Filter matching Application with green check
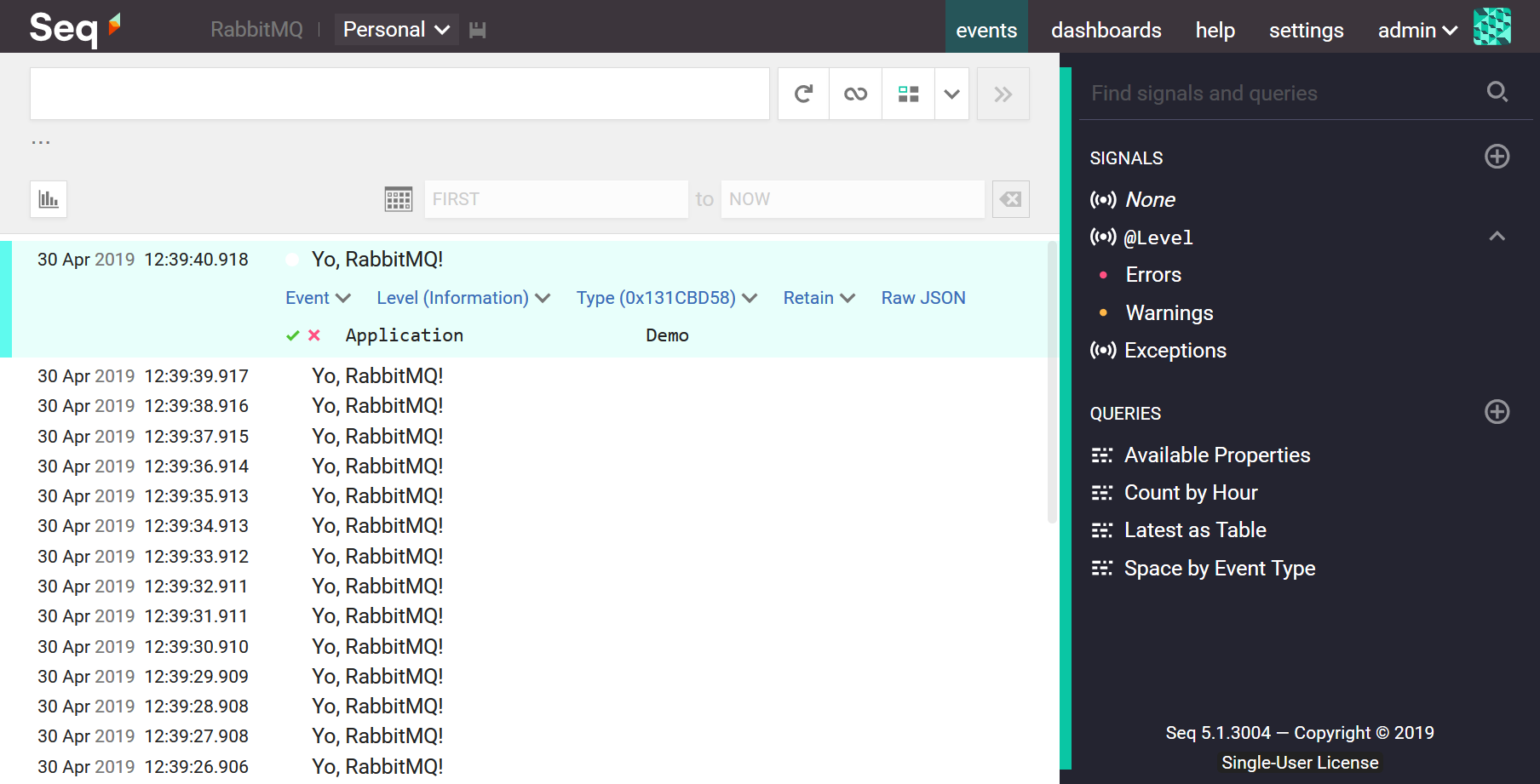Viewport: 1540px width, 784px height. [292, 335]
